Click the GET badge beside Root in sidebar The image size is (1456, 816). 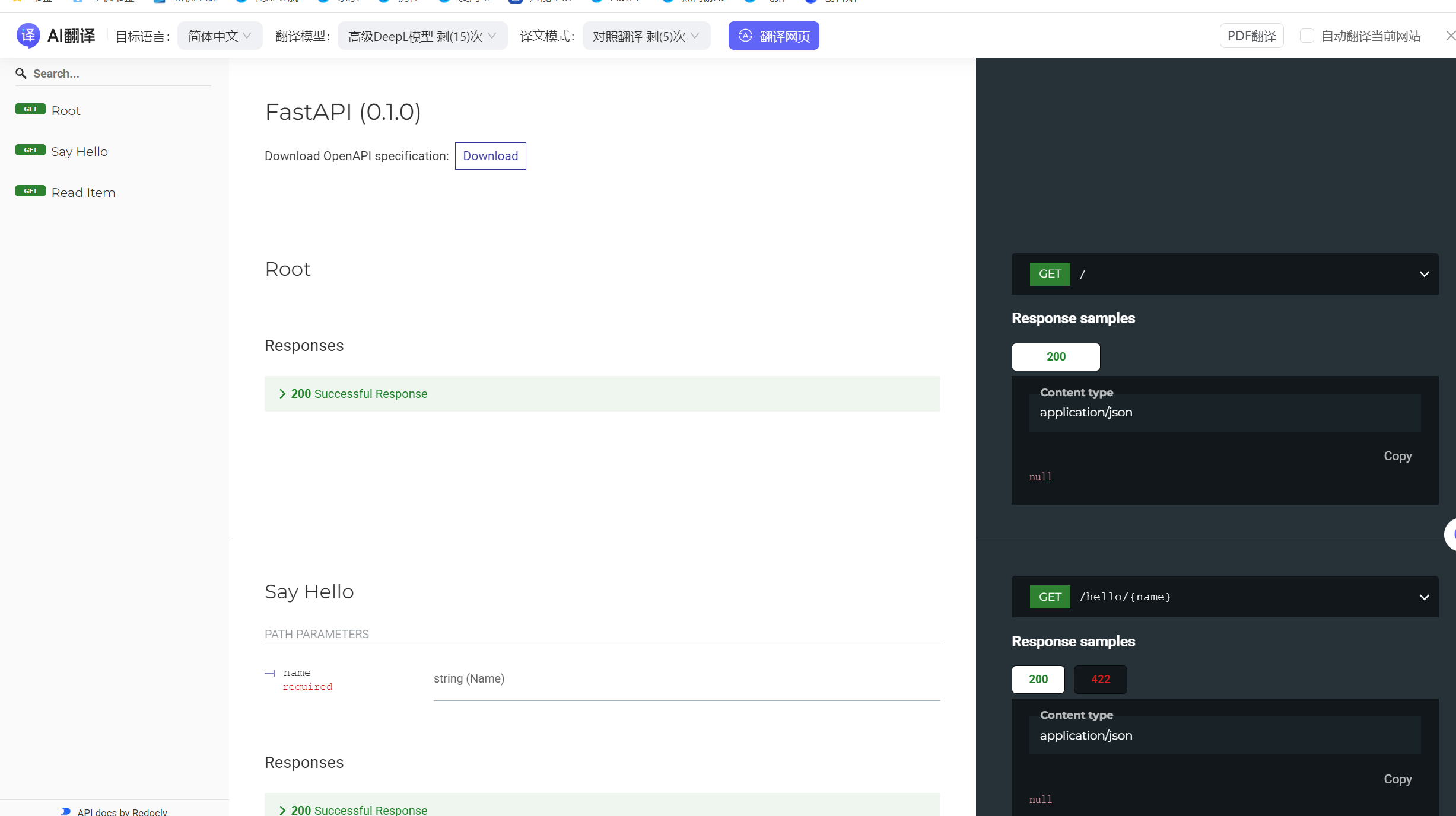(30, 109)
